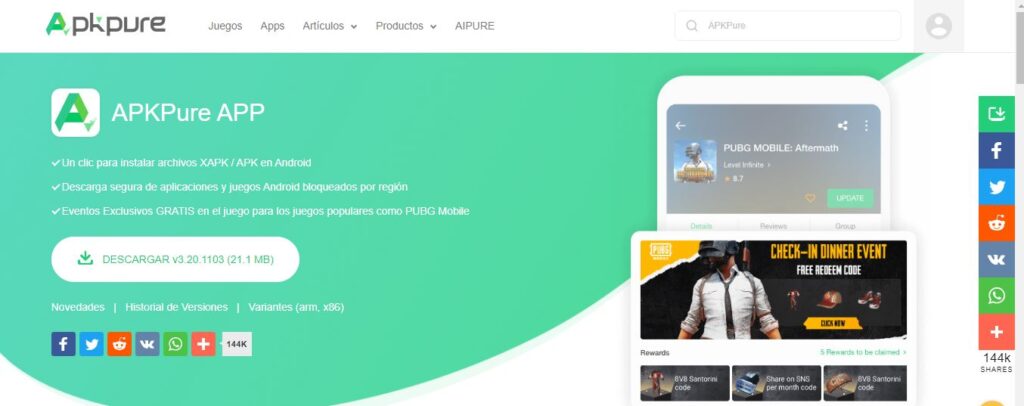Click sidebar WhatsApp share button
The width and height of the screenshot is (1024, 406).
(x=997, y=296)
